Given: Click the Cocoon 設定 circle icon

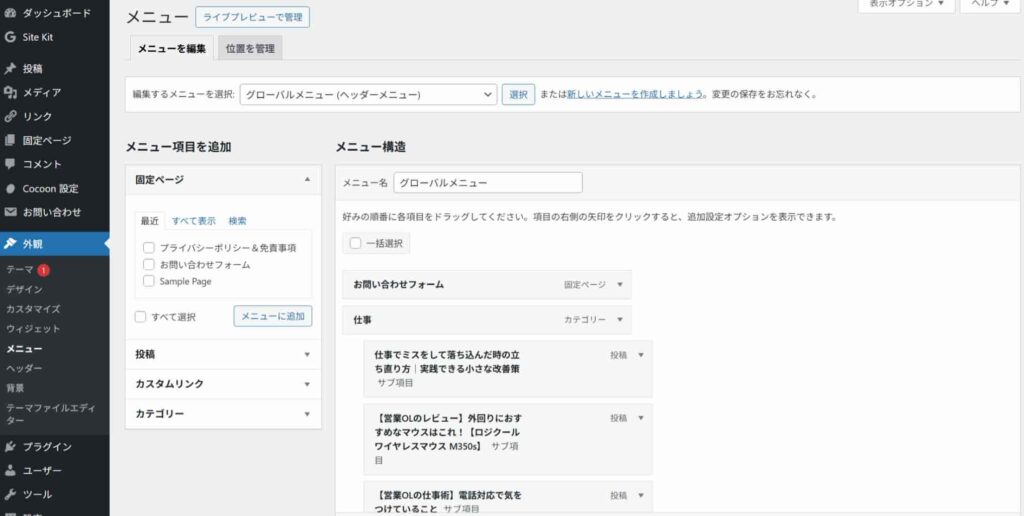Looking at the screenshot, I should 10,189.
